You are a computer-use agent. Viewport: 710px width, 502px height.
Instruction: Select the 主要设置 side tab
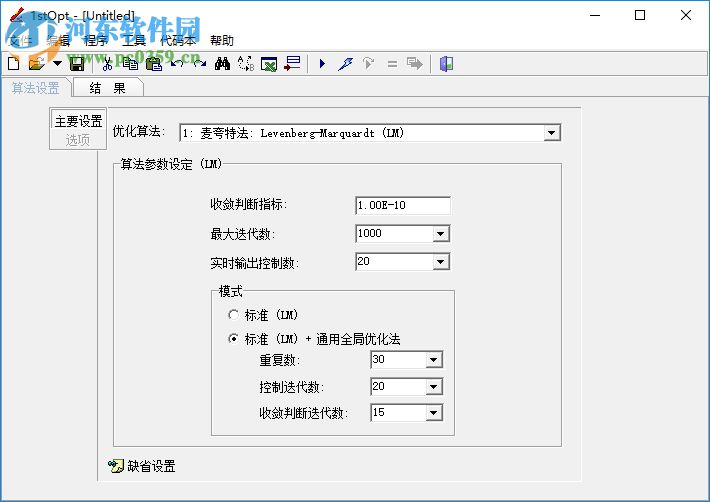(78, 121)
